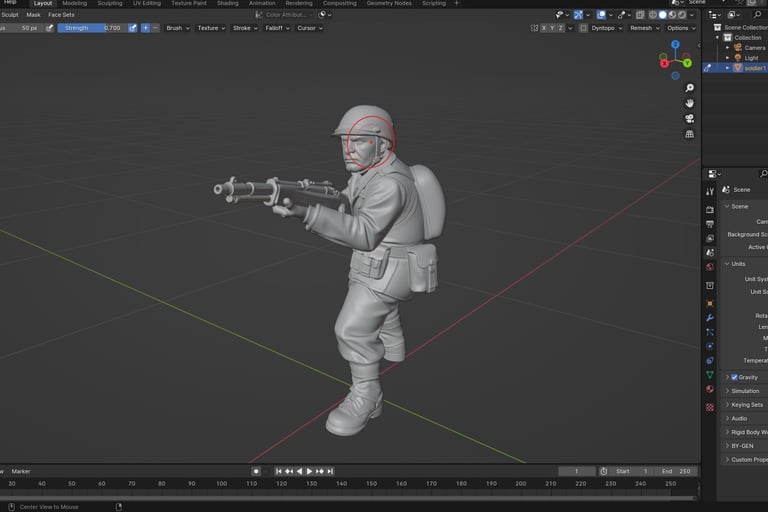The width and height of the screenshot is (768, 512).
Task: Switch to the Shading workspace tab
Action: click(227, 4)
